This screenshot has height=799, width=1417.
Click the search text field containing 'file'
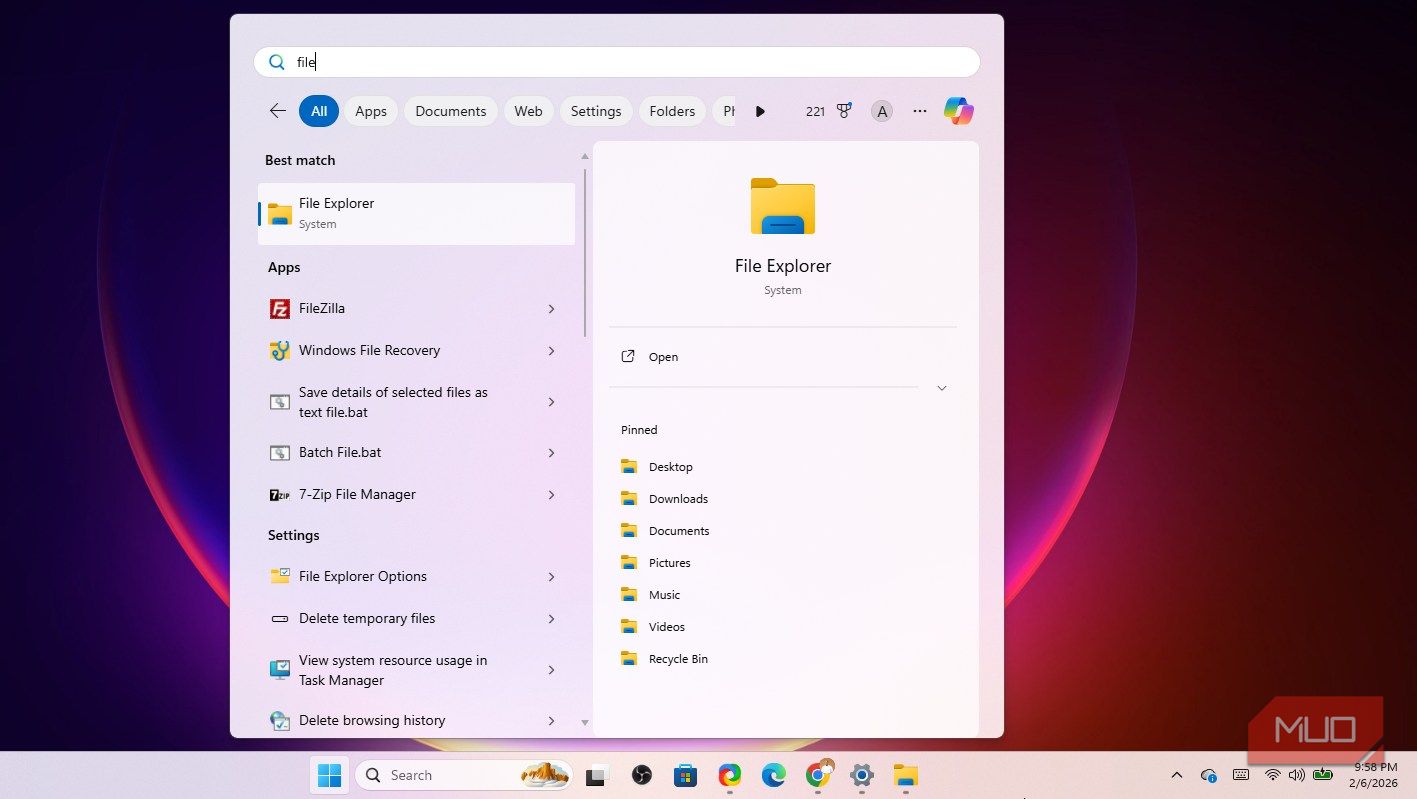point(617,62)
